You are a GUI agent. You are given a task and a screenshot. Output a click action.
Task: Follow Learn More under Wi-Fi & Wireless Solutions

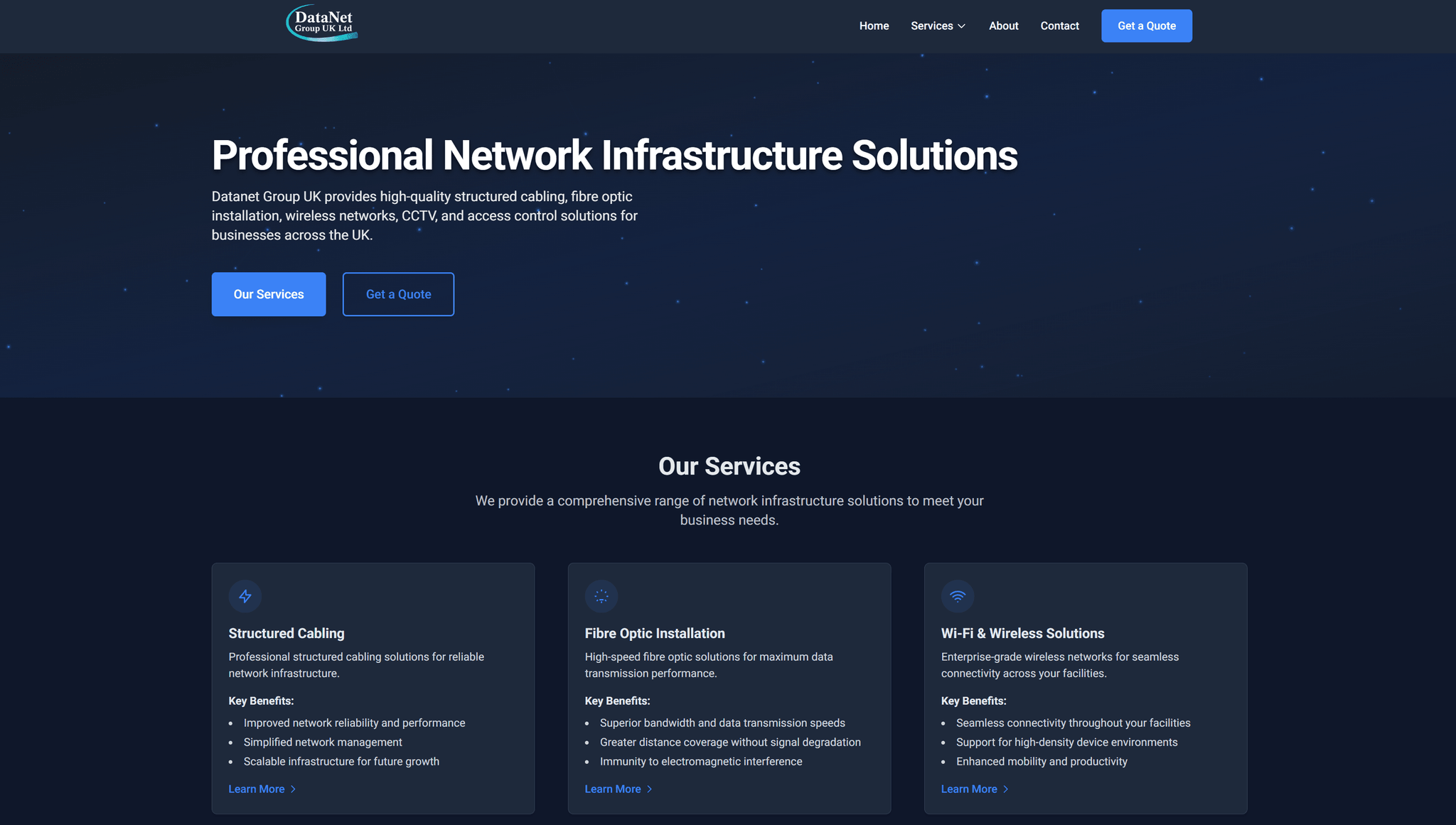click(x=969, y=789)
